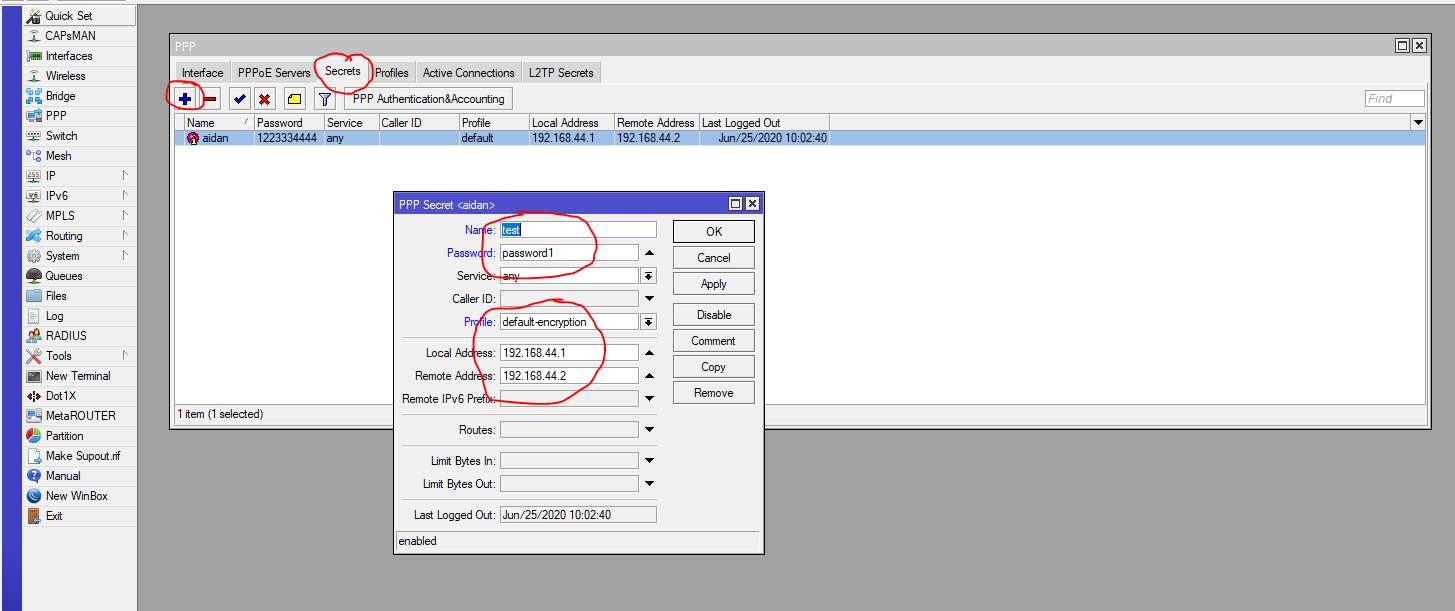
Task: Switch to the PPPoE Servers tab
Action: [274, 73]
